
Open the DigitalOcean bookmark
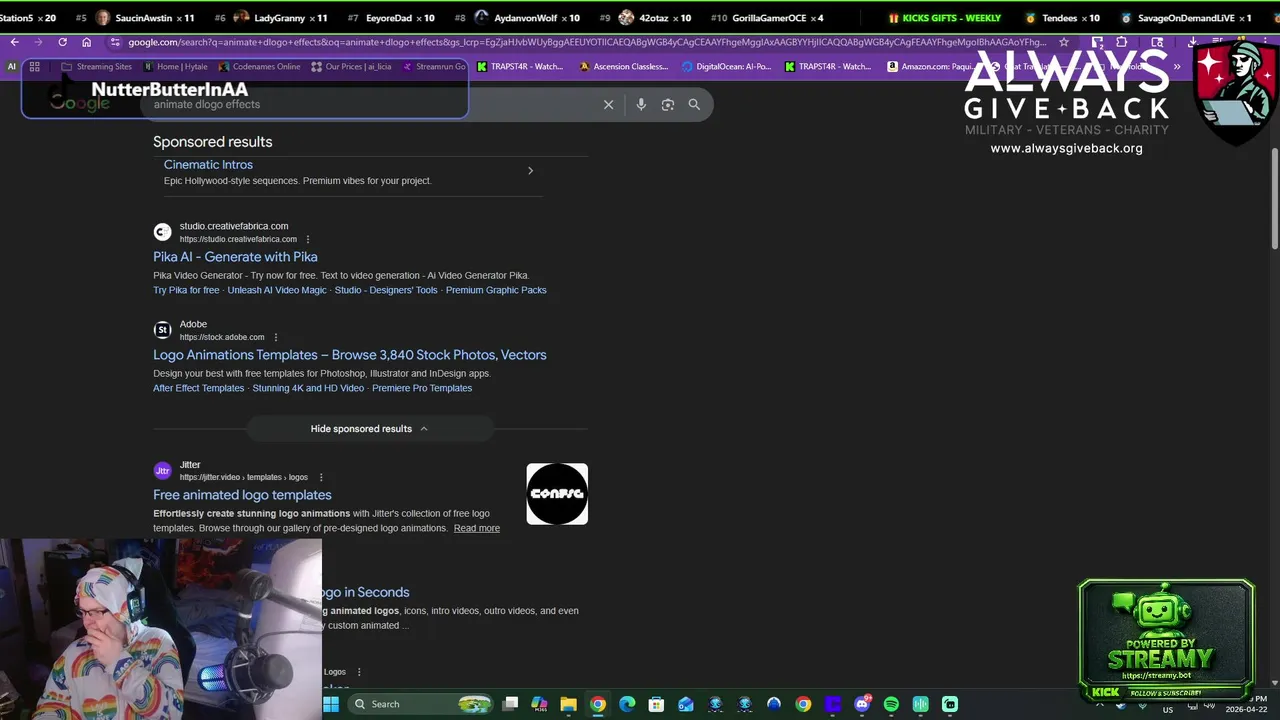726,66
